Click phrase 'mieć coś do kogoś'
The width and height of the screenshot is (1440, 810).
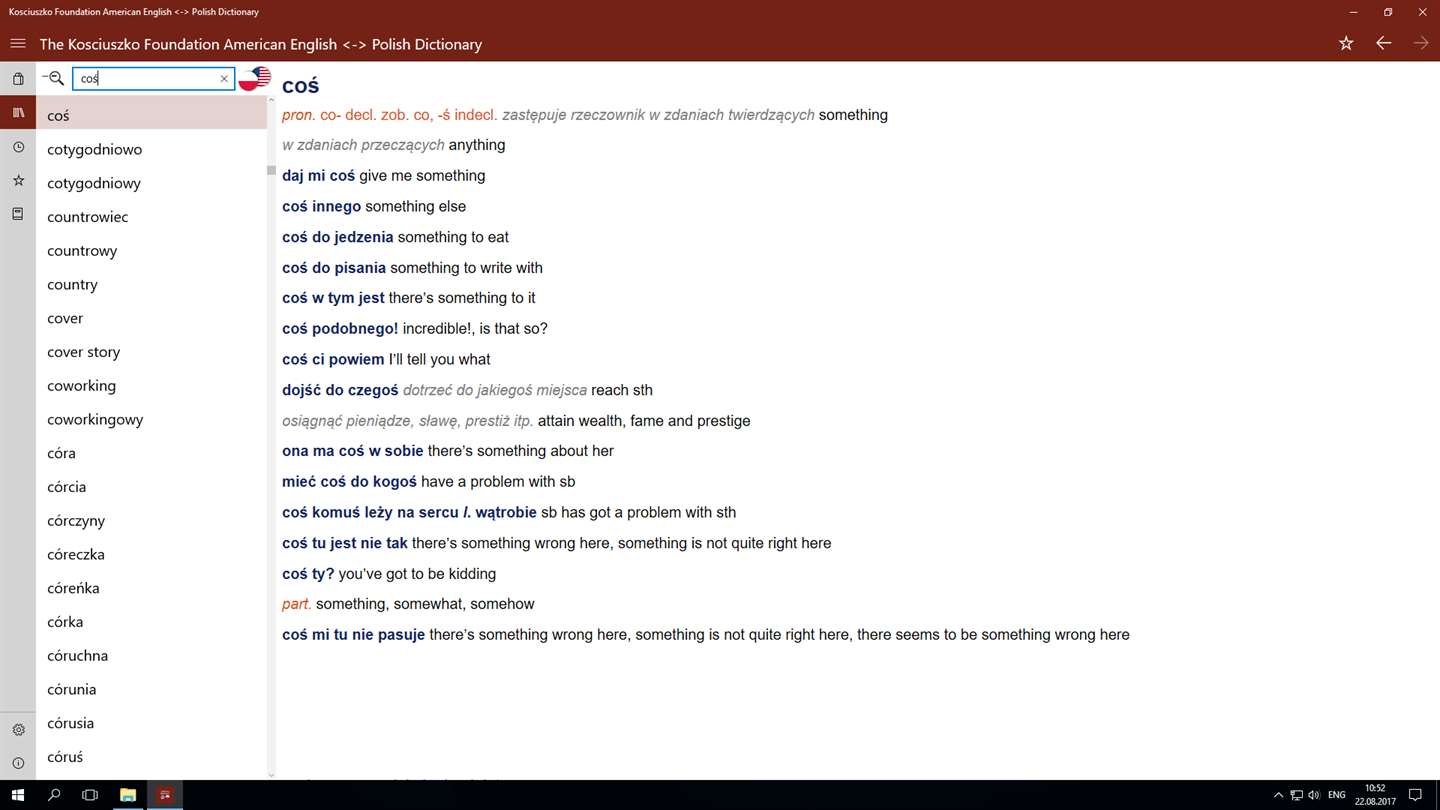click(349, 482)
